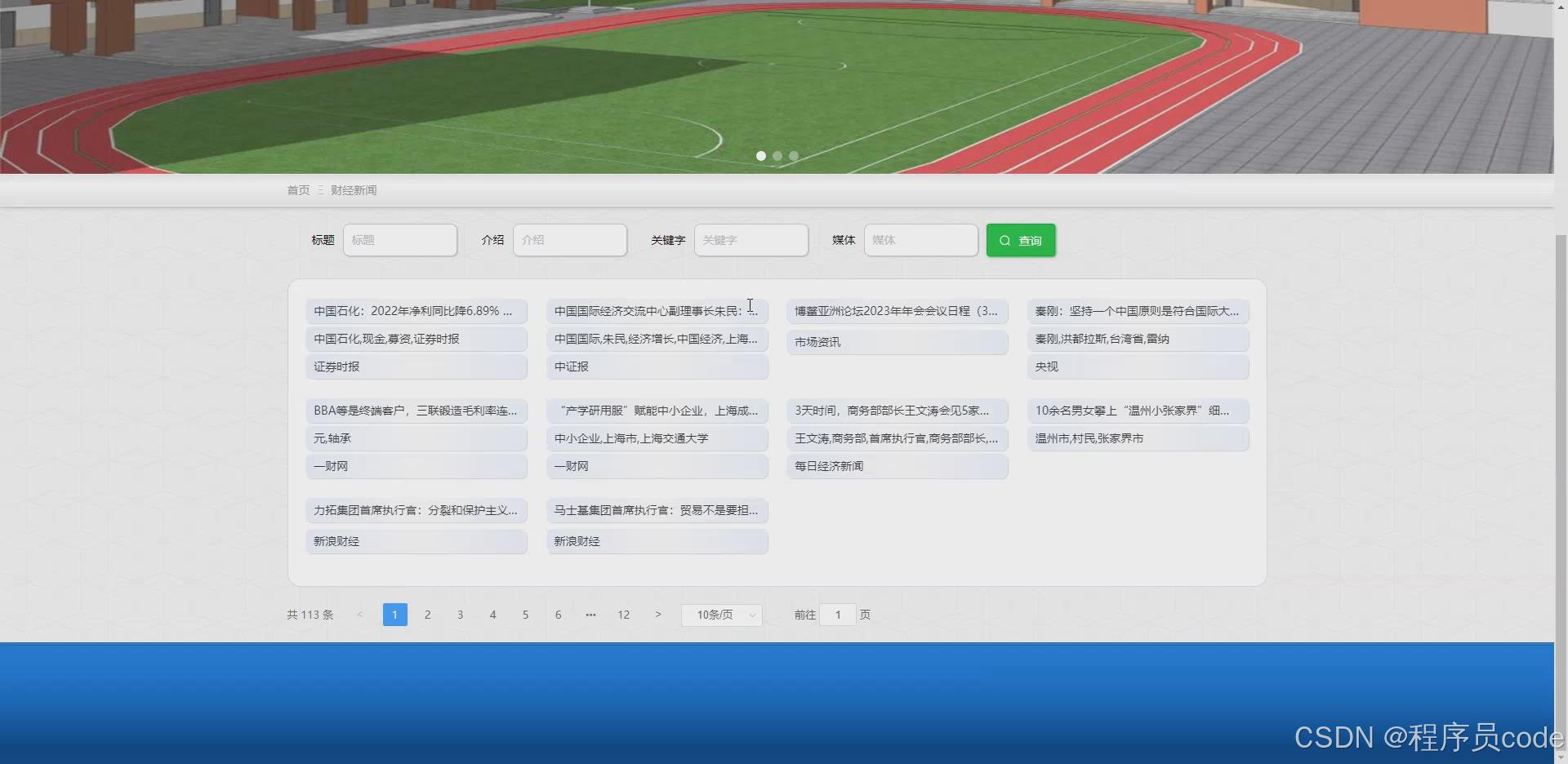Screen dimensions: 1568x764
Task: Click the next-page arrow in pagination
Action: click(658, 615)
